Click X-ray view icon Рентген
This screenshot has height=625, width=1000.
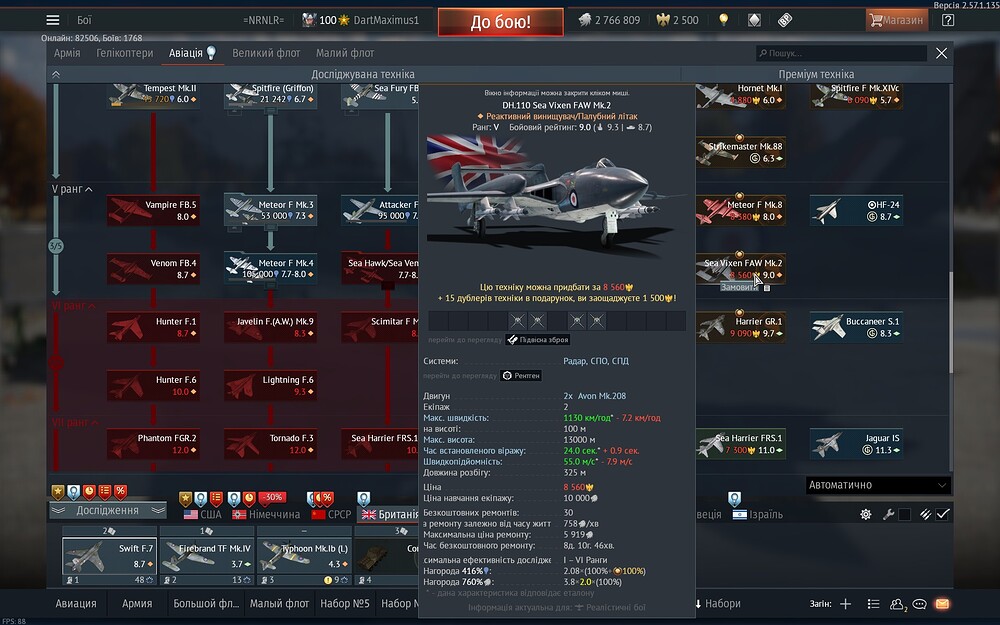(x=522, y=376)
